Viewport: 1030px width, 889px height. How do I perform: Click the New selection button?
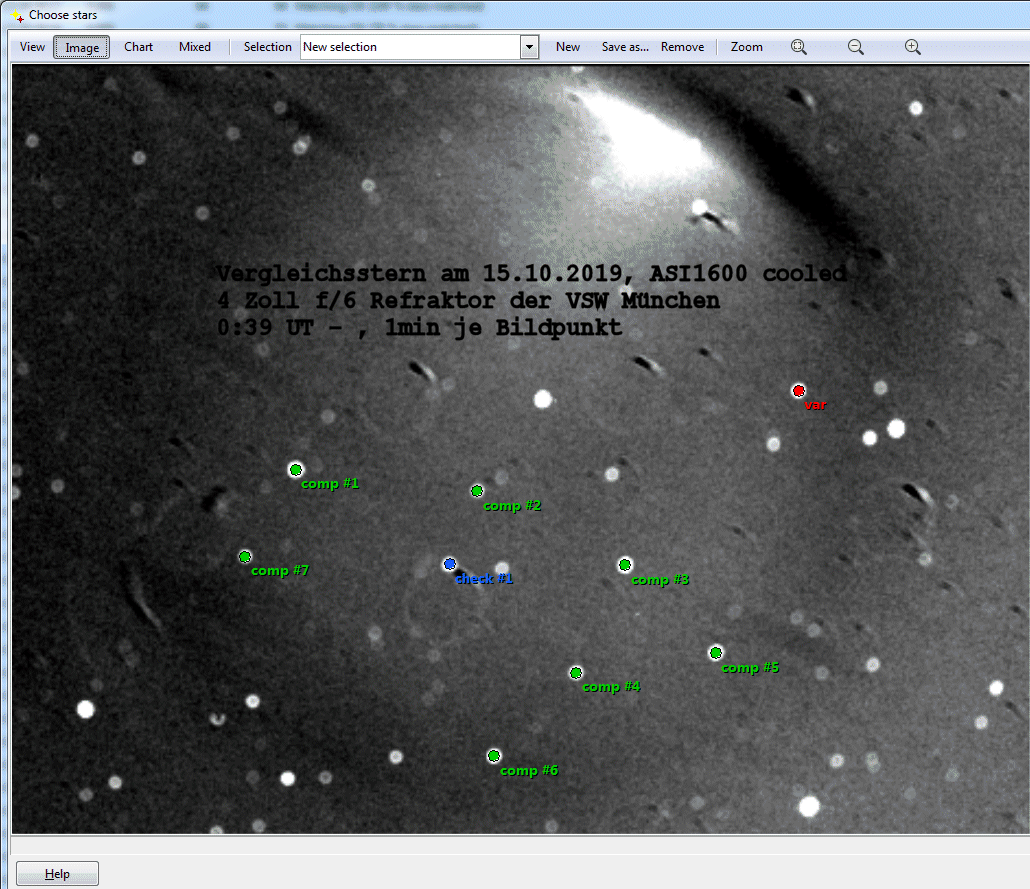[568, 47]
